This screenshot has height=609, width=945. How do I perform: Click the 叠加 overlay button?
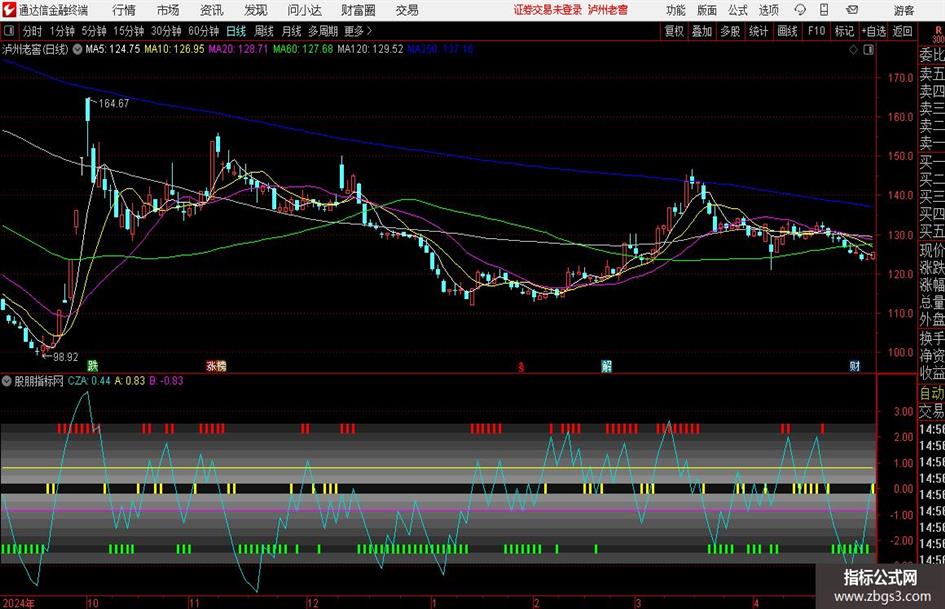(702, 31)
